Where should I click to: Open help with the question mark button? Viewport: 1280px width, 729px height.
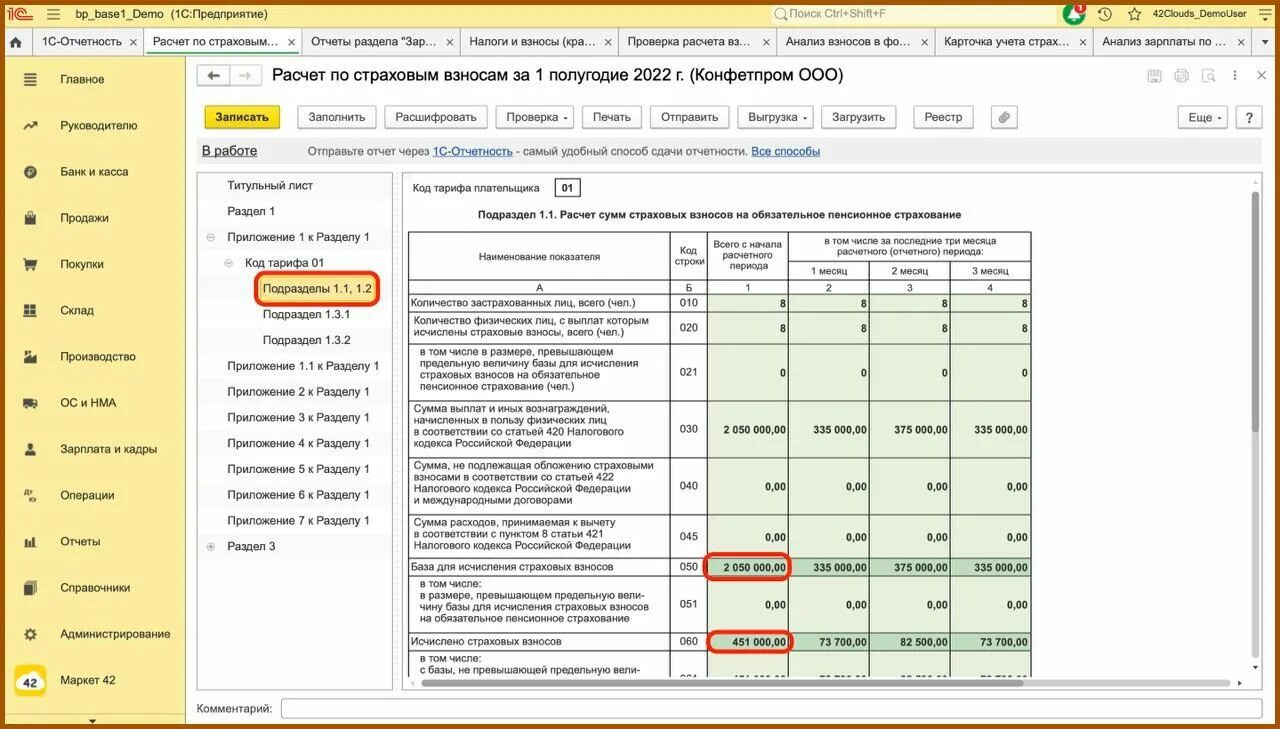pos(1249,117)
